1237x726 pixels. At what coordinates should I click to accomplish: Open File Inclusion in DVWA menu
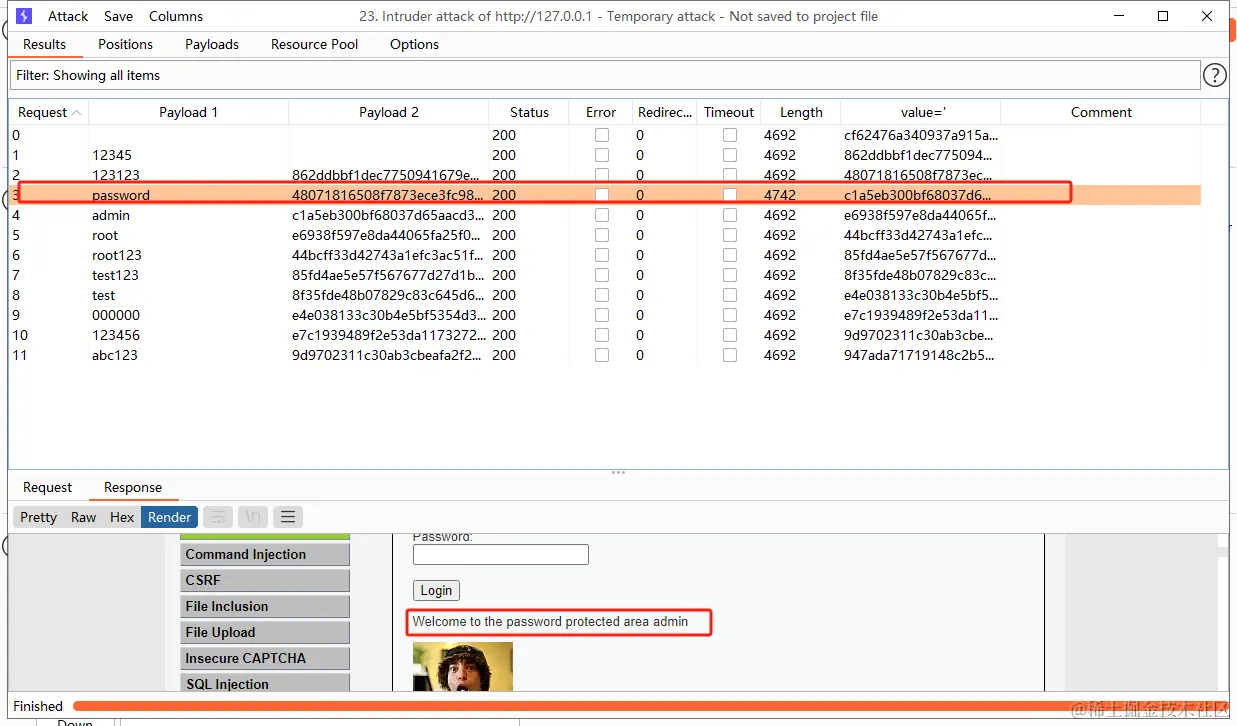265,606
